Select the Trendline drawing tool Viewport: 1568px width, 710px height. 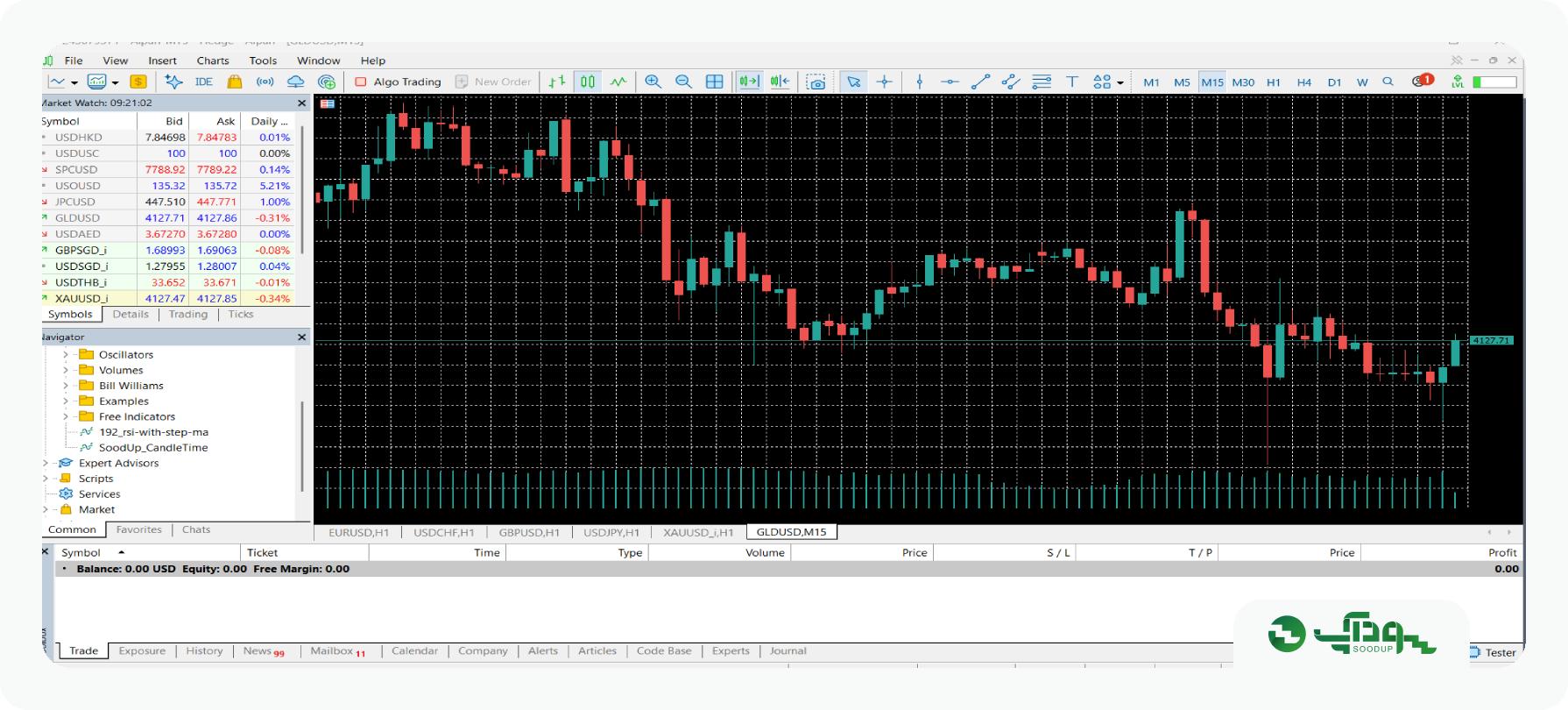click(980, 82)
